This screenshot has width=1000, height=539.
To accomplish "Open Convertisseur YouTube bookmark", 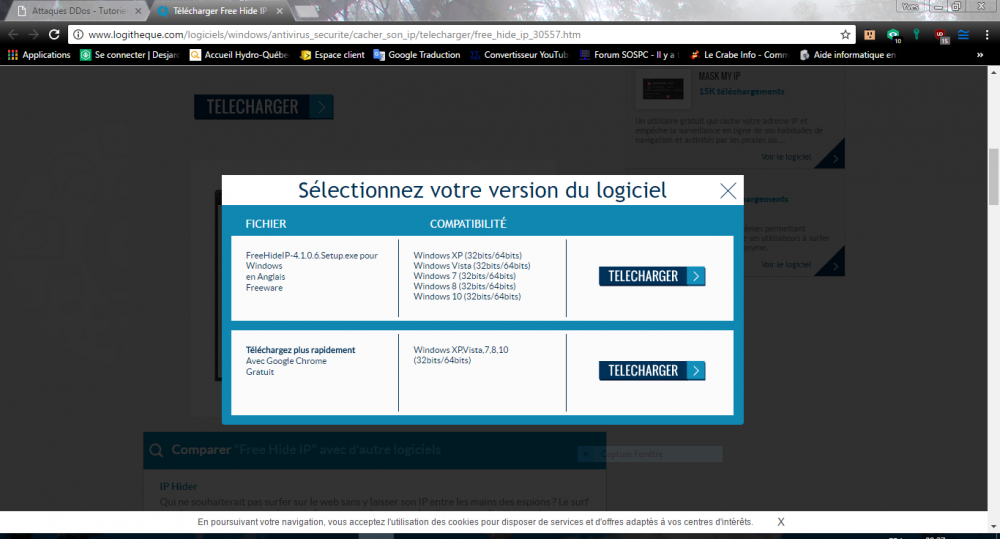I will tap(518, 55).
